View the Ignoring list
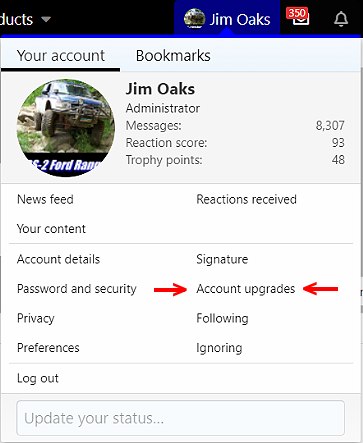 [x=219, y=348]
